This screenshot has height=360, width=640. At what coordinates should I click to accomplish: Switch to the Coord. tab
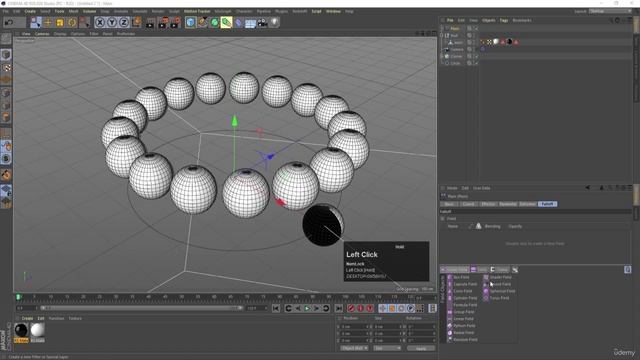pyautogui.click(x=468, y=204)
